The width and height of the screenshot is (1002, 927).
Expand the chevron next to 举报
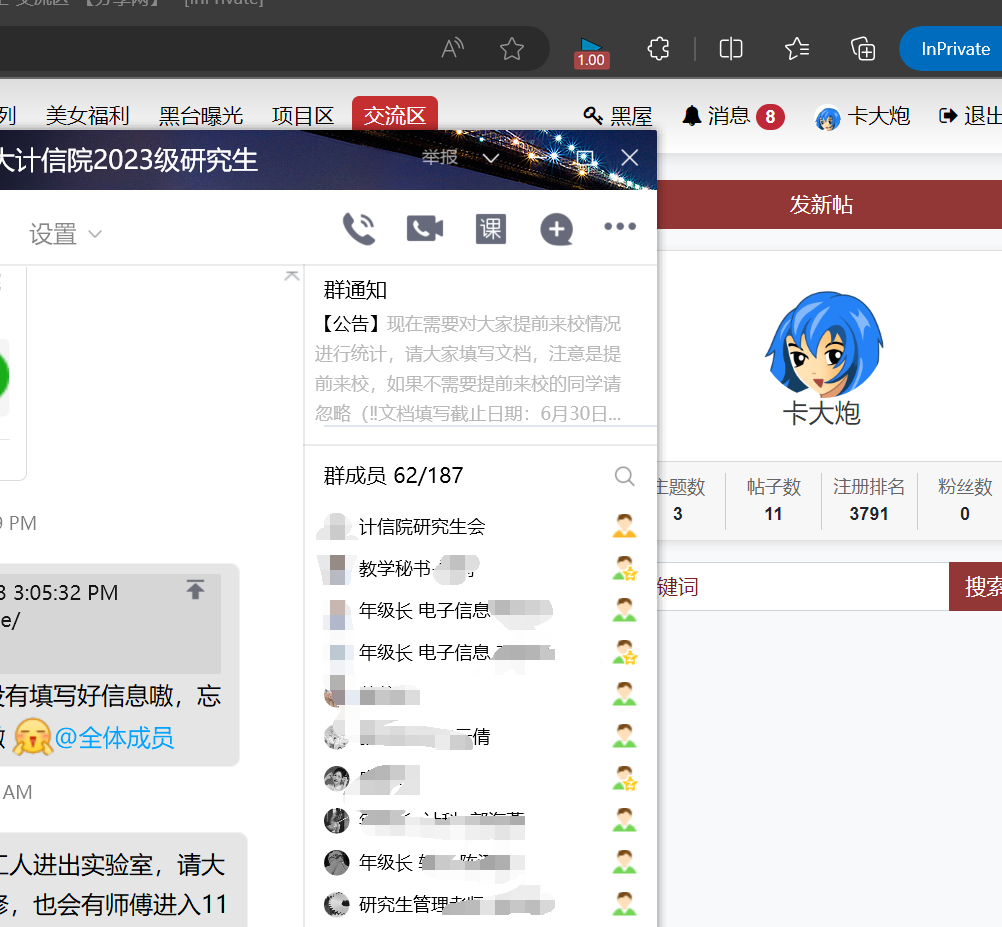click(x=490, y=158)
